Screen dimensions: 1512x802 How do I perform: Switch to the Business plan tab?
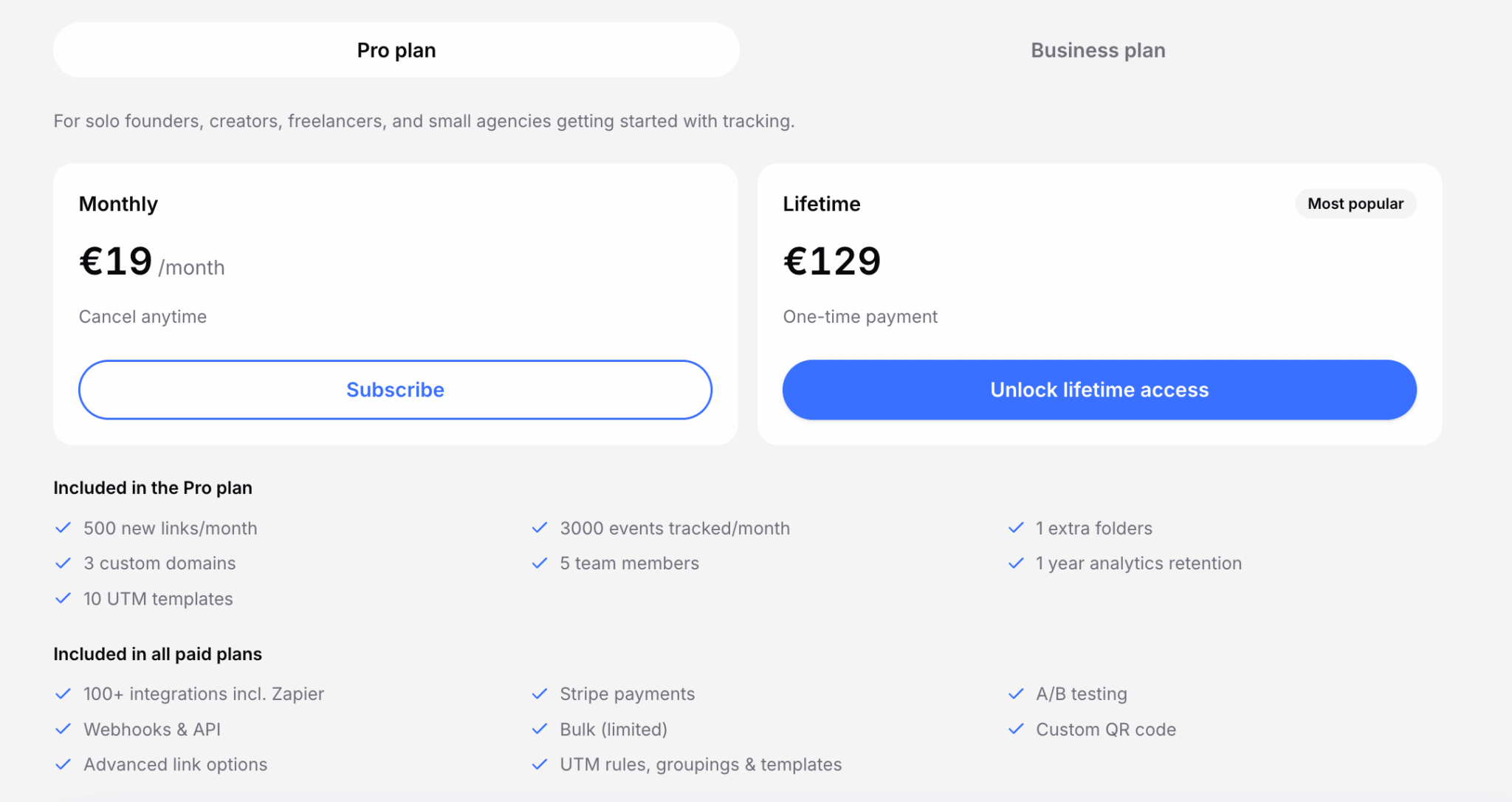coord(1098,50)
